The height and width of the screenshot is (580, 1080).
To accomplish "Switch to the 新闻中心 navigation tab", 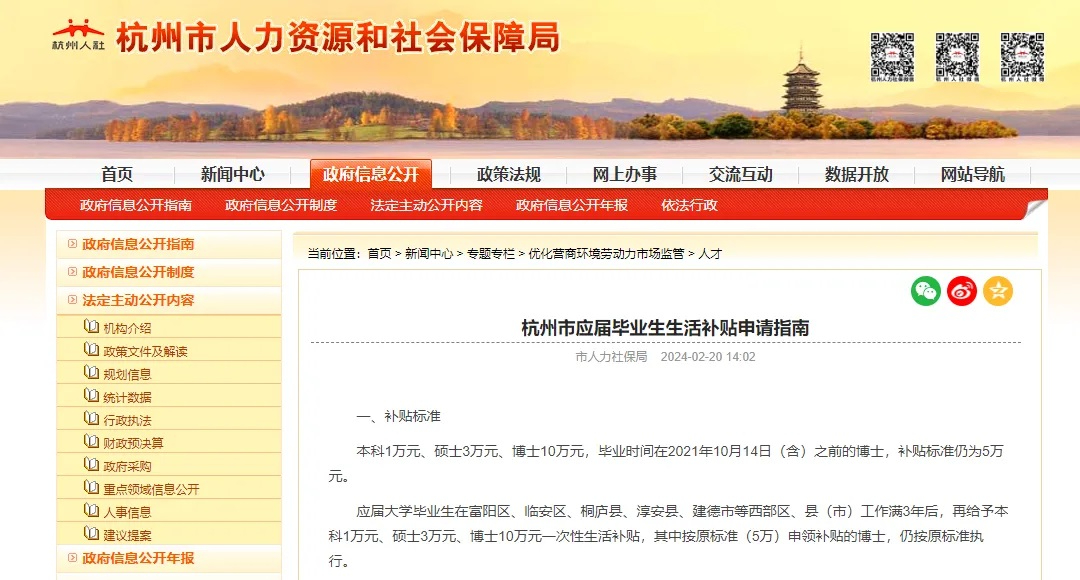I will (x=232, y=174).
